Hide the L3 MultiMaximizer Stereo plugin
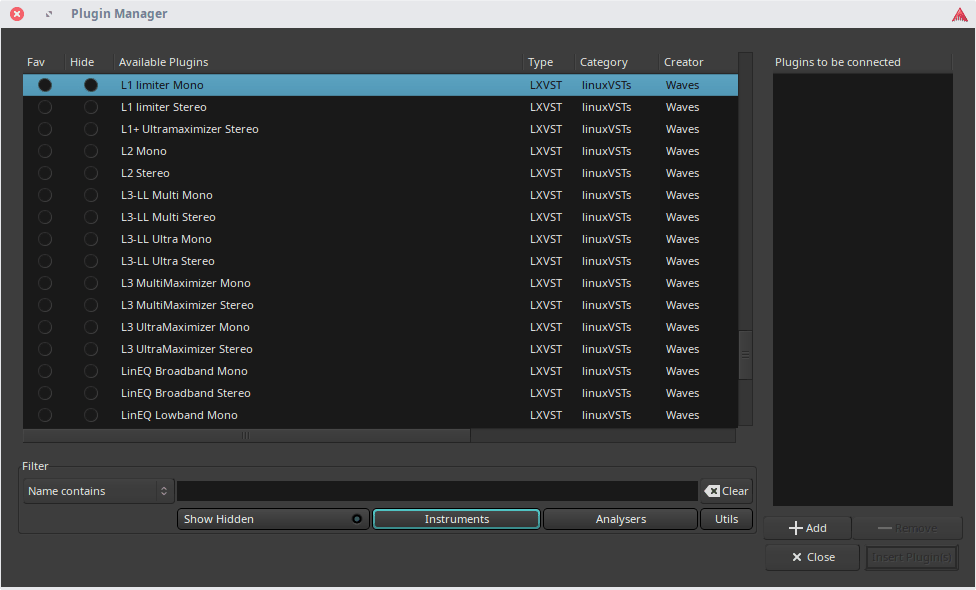976x590 pixels. tap(91, 305)
